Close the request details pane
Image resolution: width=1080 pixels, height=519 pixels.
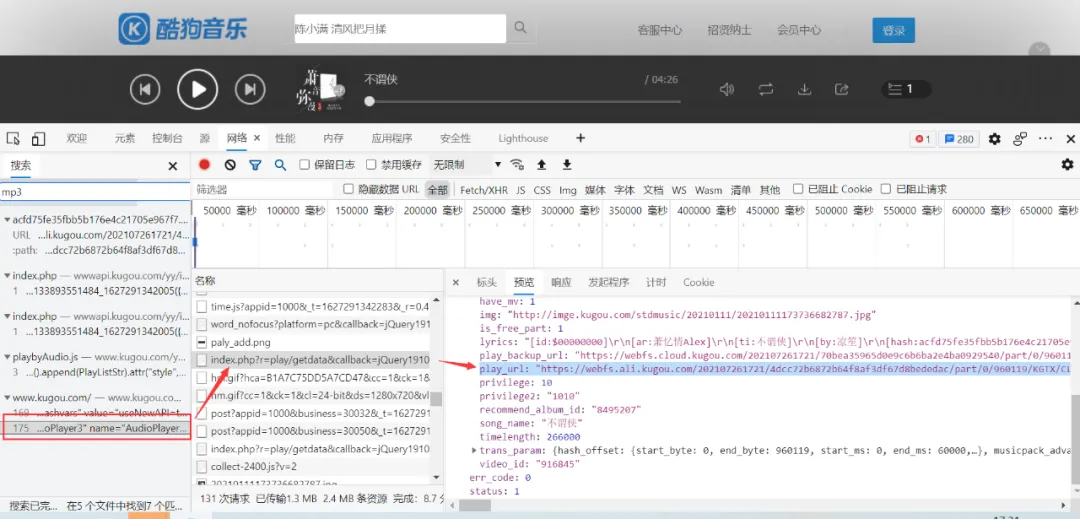click(x=455, y=283)
